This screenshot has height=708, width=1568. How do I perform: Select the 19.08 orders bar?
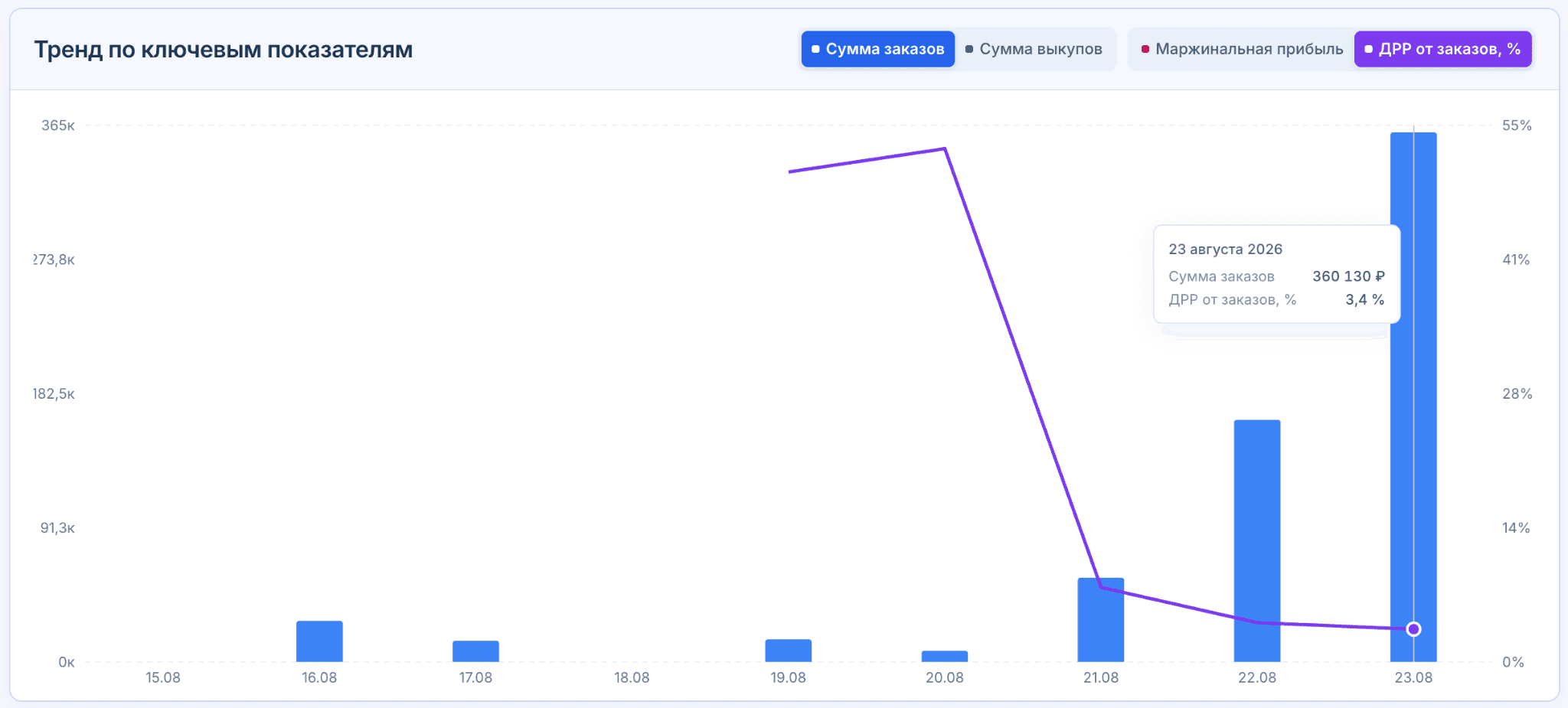point(788,651)
